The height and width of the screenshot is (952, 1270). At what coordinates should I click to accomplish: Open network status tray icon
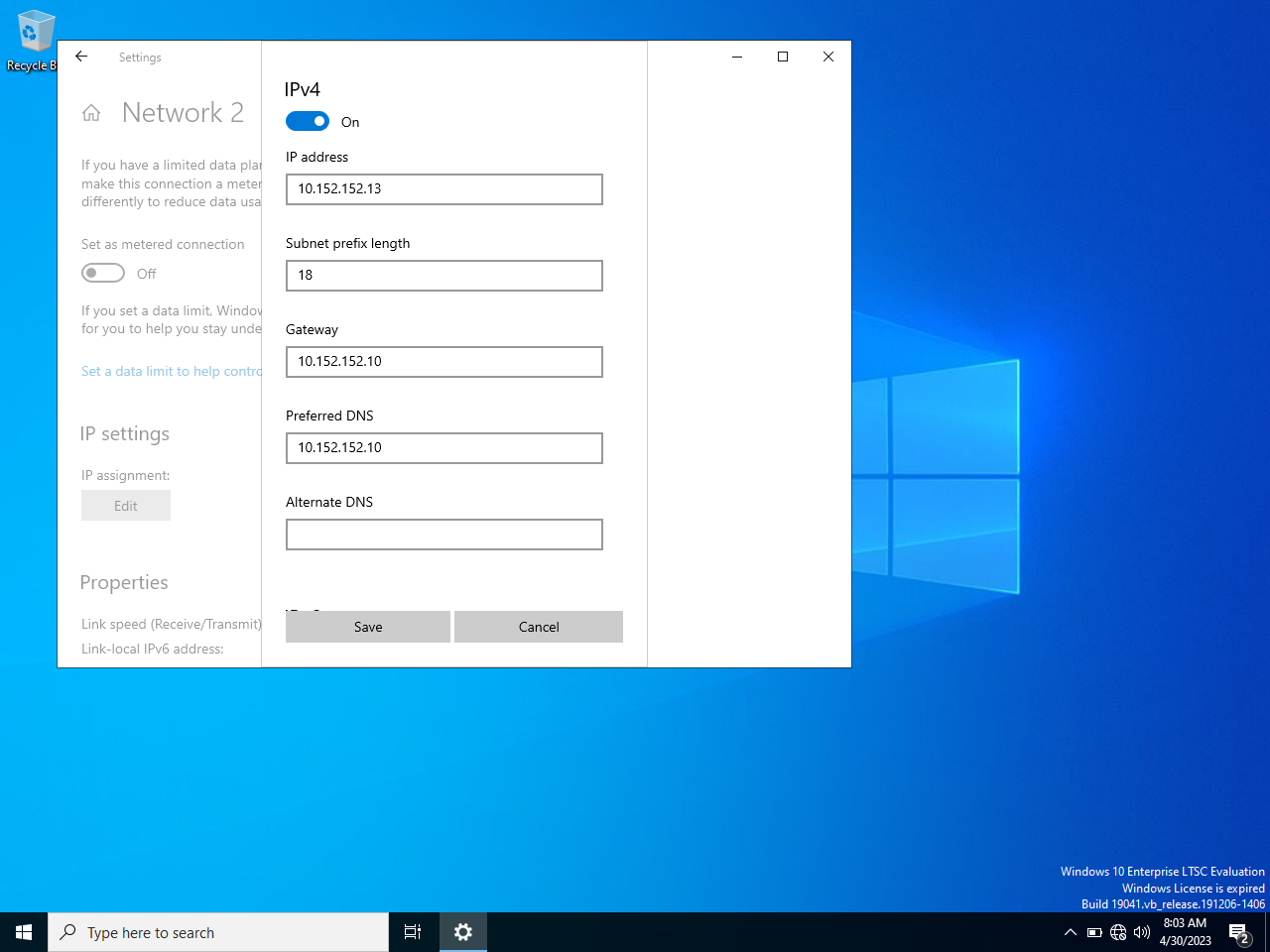[x=1118, y=932]
